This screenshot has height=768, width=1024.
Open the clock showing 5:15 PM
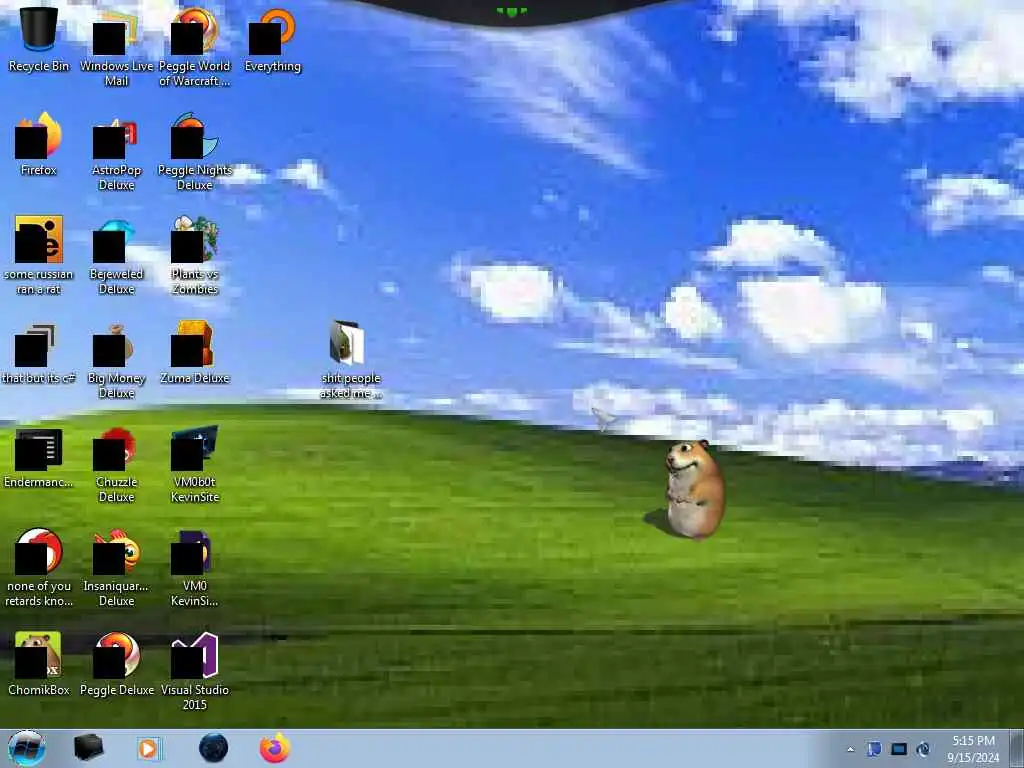(973, 749)
